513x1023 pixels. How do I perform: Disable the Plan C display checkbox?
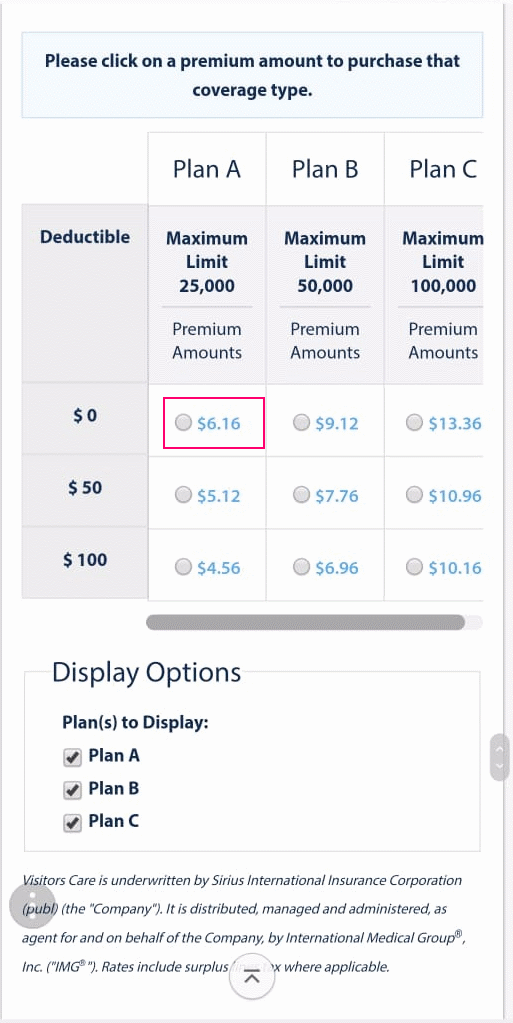click(72, 823)
